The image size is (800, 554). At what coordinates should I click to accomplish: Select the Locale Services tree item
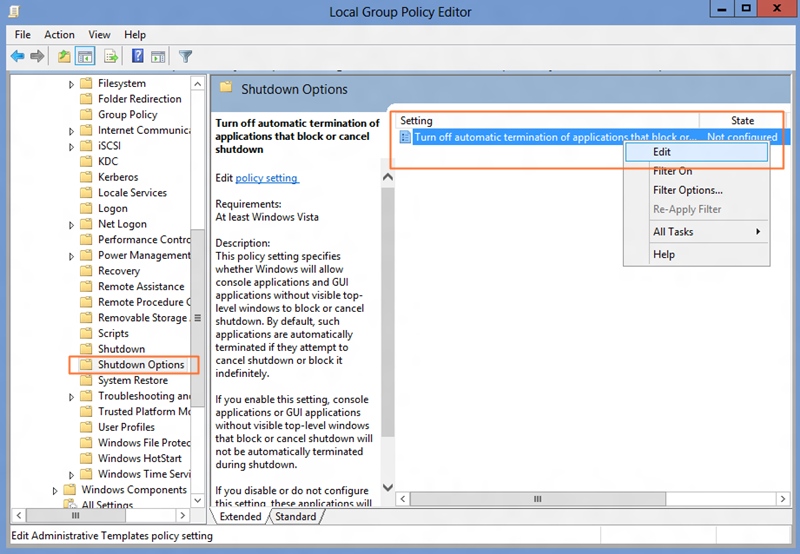point(132,192)
